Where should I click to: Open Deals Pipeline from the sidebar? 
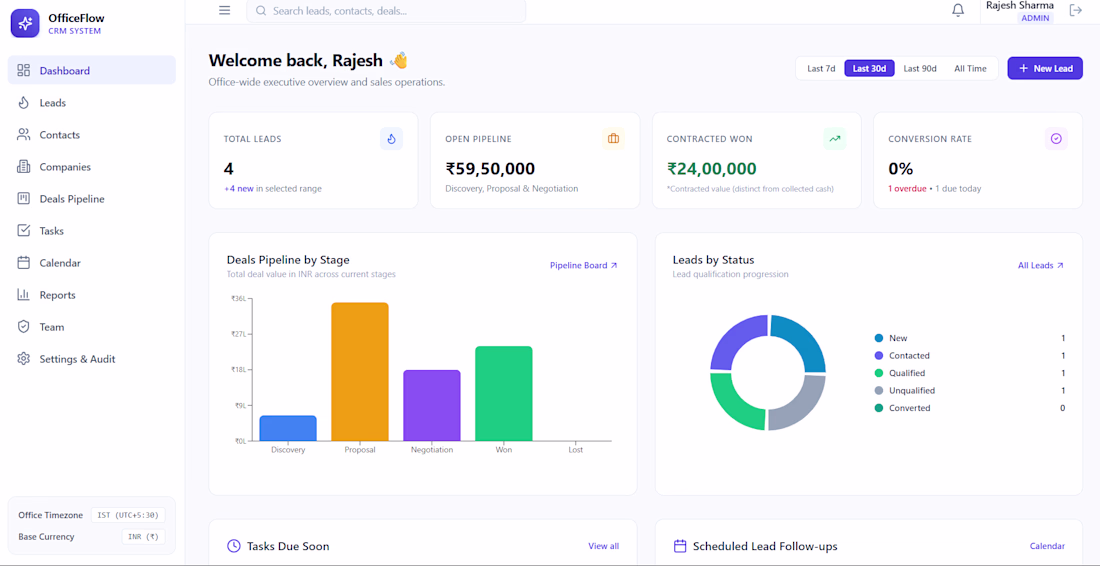coord(92,198)
